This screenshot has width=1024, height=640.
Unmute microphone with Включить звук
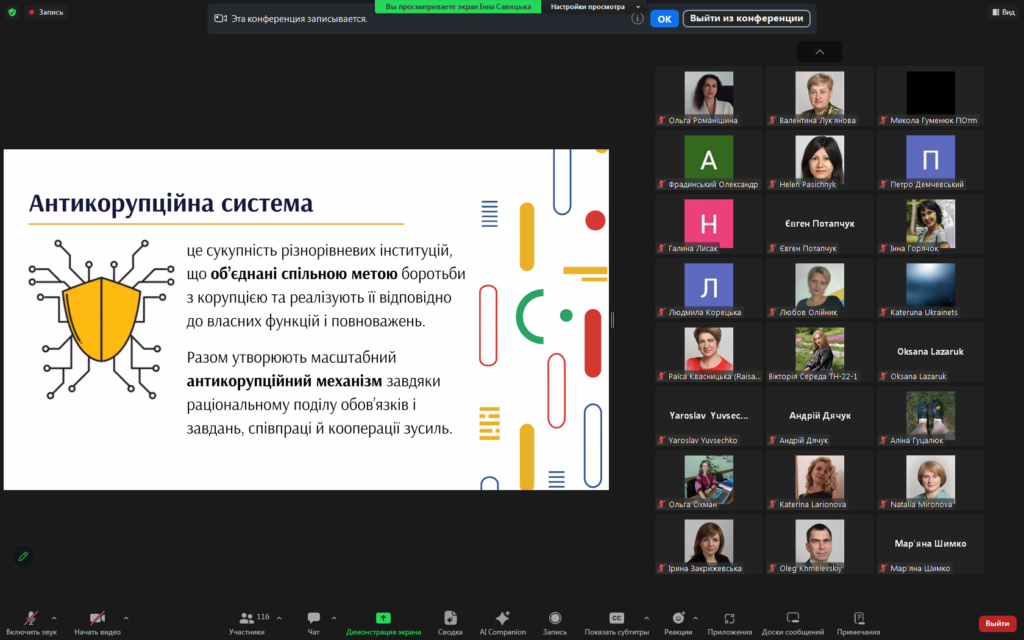[31, 619]
